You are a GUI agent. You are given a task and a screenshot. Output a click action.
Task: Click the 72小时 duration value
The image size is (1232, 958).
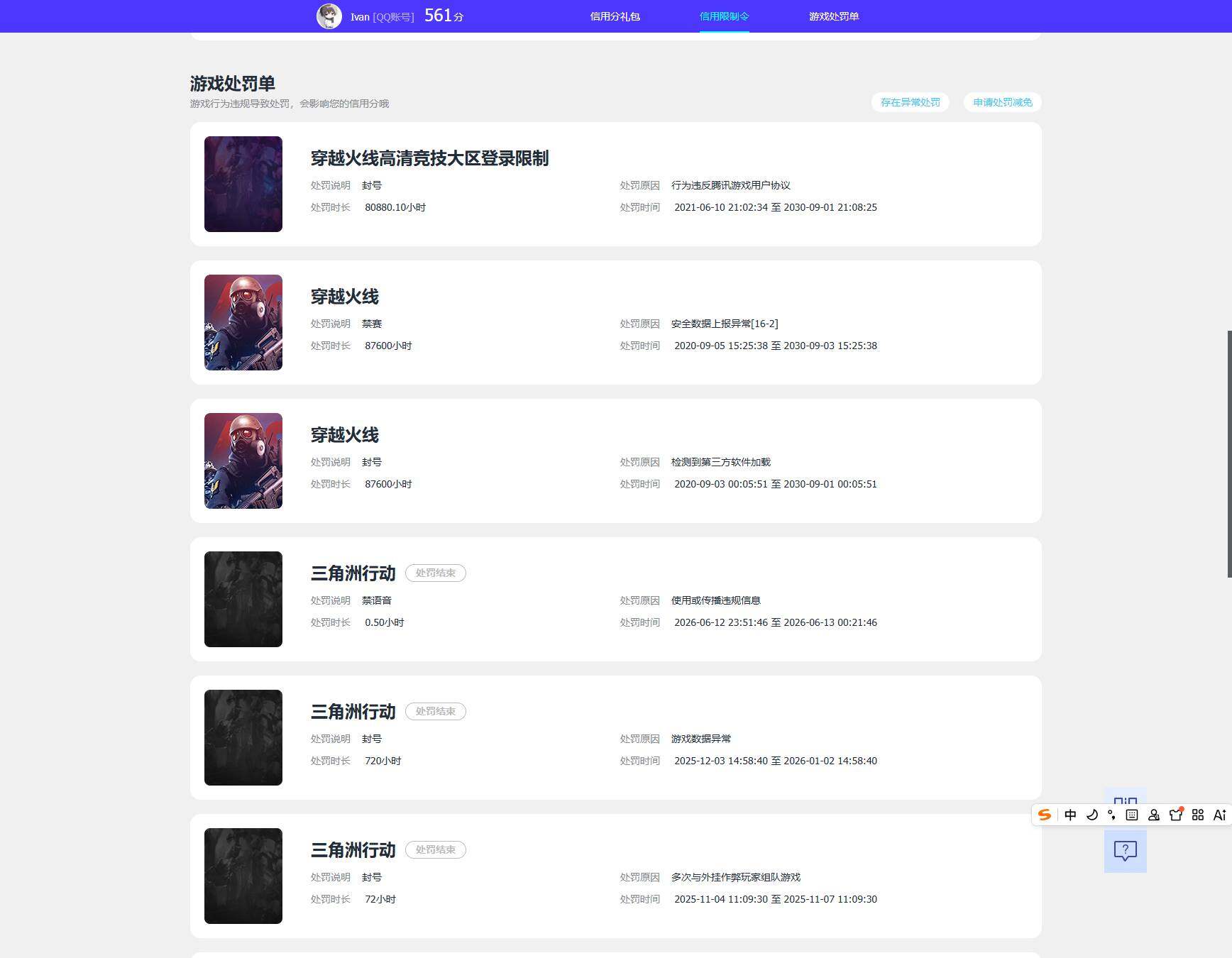point(380,899)
